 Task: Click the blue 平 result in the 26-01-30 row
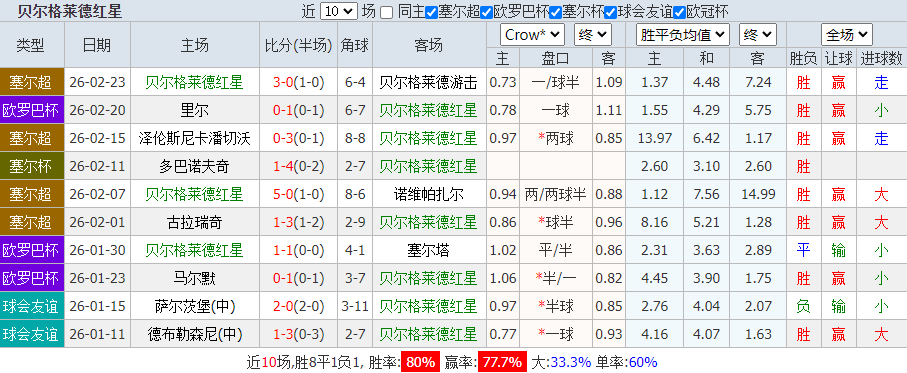pos(803,250)
